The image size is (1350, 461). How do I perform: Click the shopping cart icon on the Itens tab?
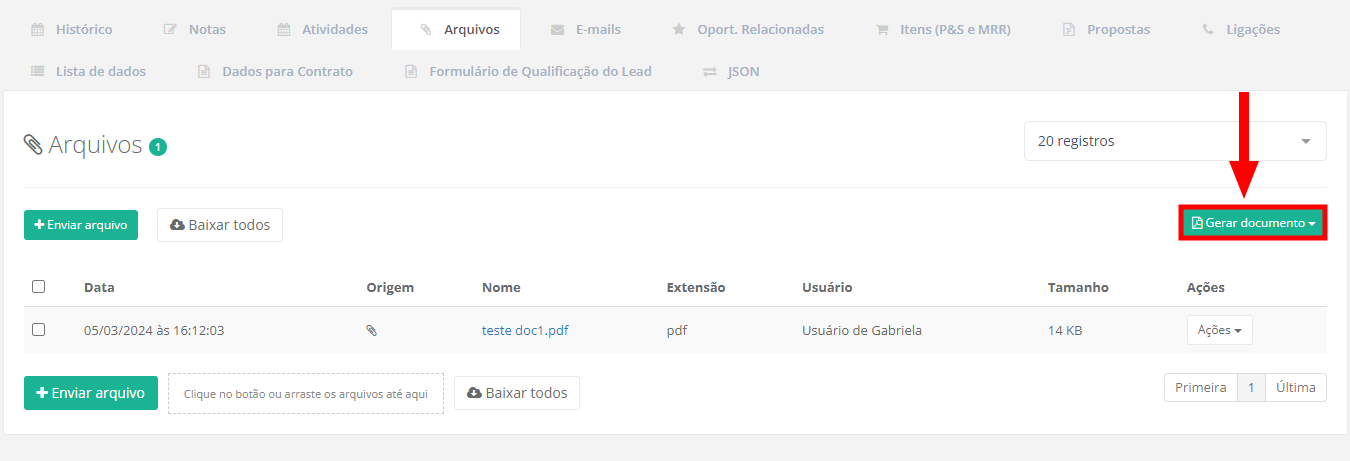tap(882, 30)
